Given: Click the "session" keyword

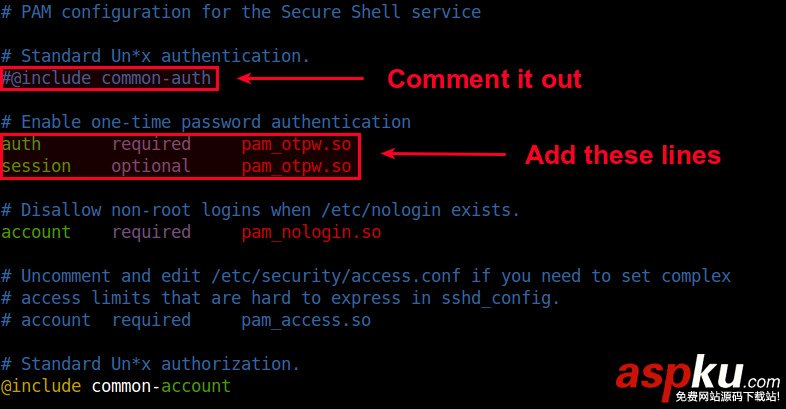Looking at the screenshot, I should click(x=36, y=166).
